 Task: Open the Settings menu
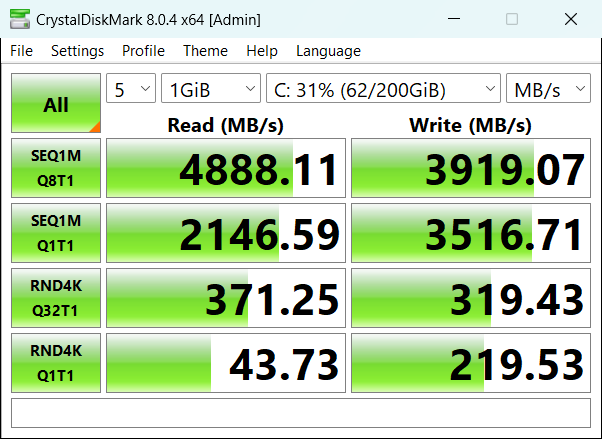point(77,51)
